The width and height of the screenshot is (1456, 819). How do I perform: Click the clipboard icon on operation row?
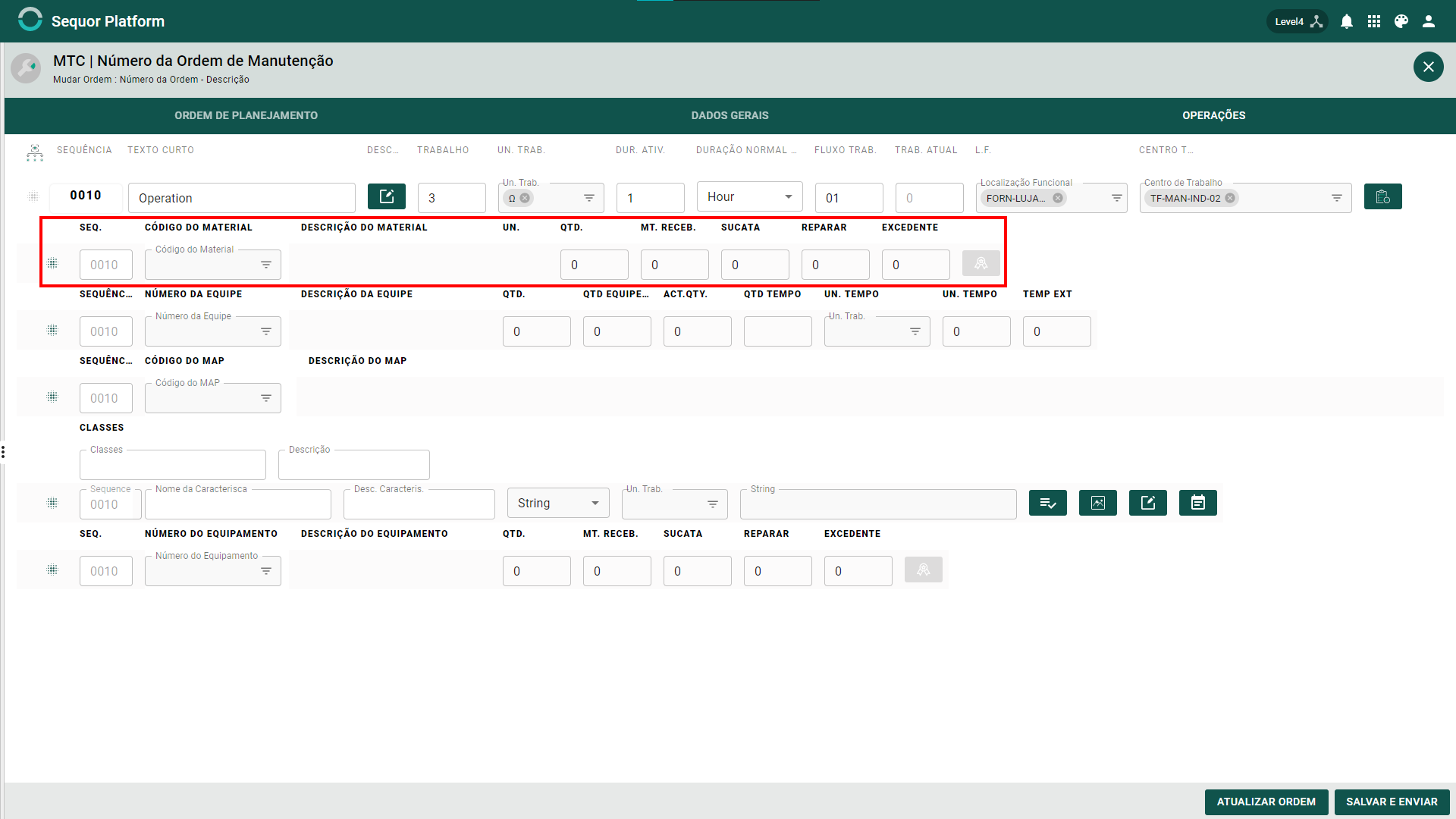pos(1383,196)
